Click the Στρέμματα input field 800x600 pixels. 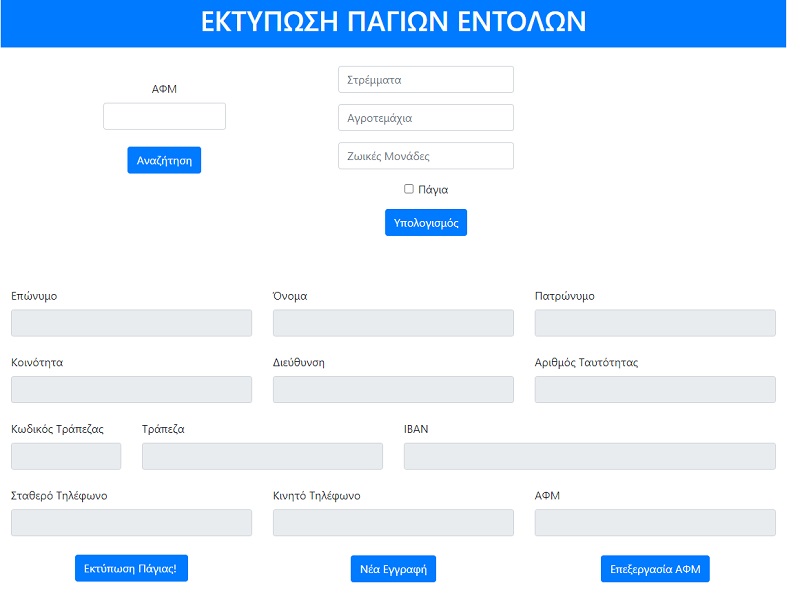pos(425,80)
